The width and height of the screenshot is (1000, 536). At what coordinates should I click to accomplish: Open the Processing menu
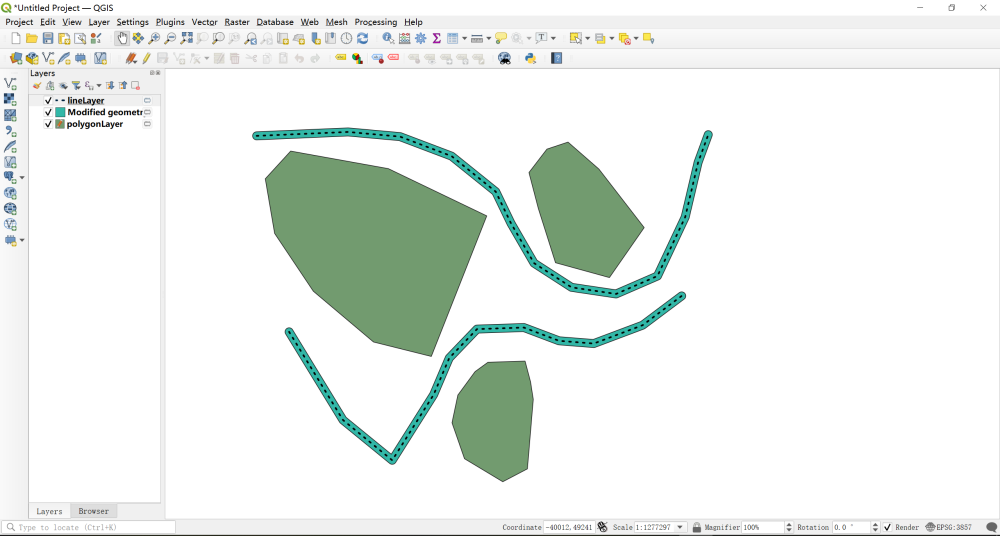point(376,22)
